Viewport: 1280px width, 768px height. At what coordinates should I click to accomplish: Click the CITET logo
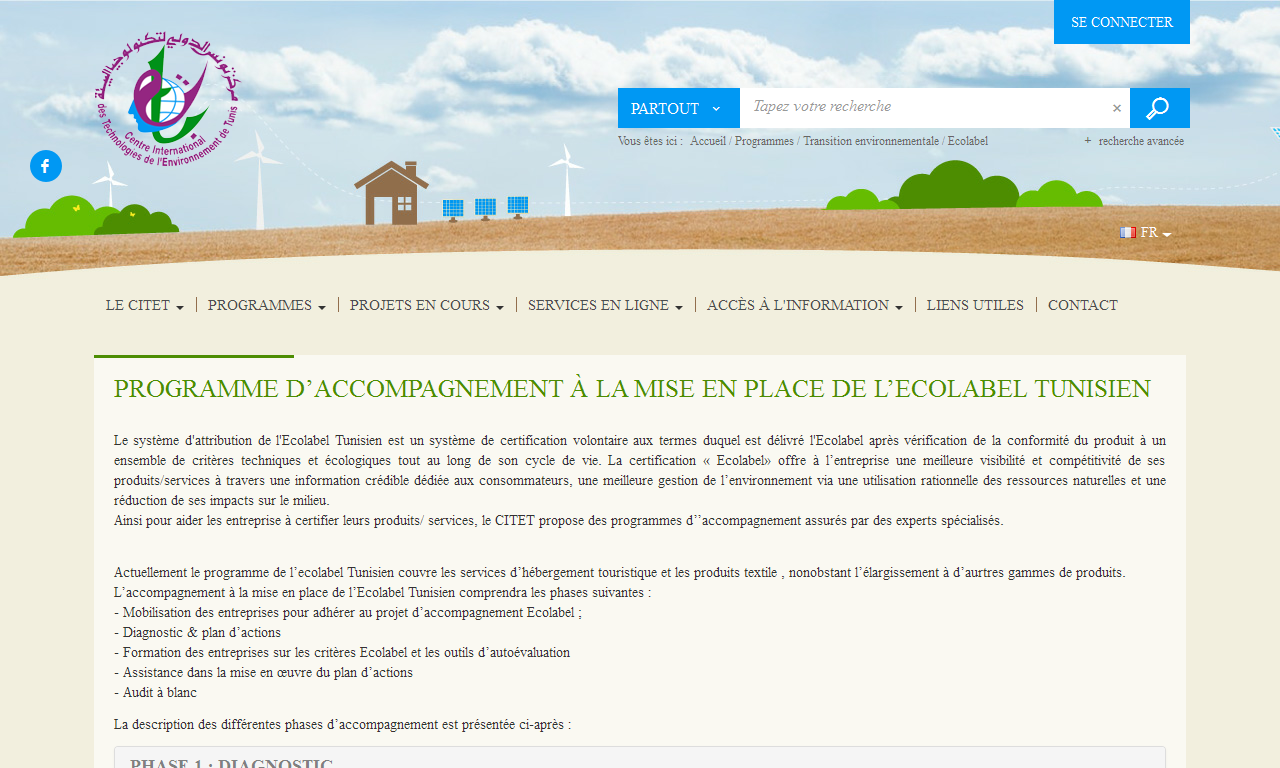tap(169, 99)
